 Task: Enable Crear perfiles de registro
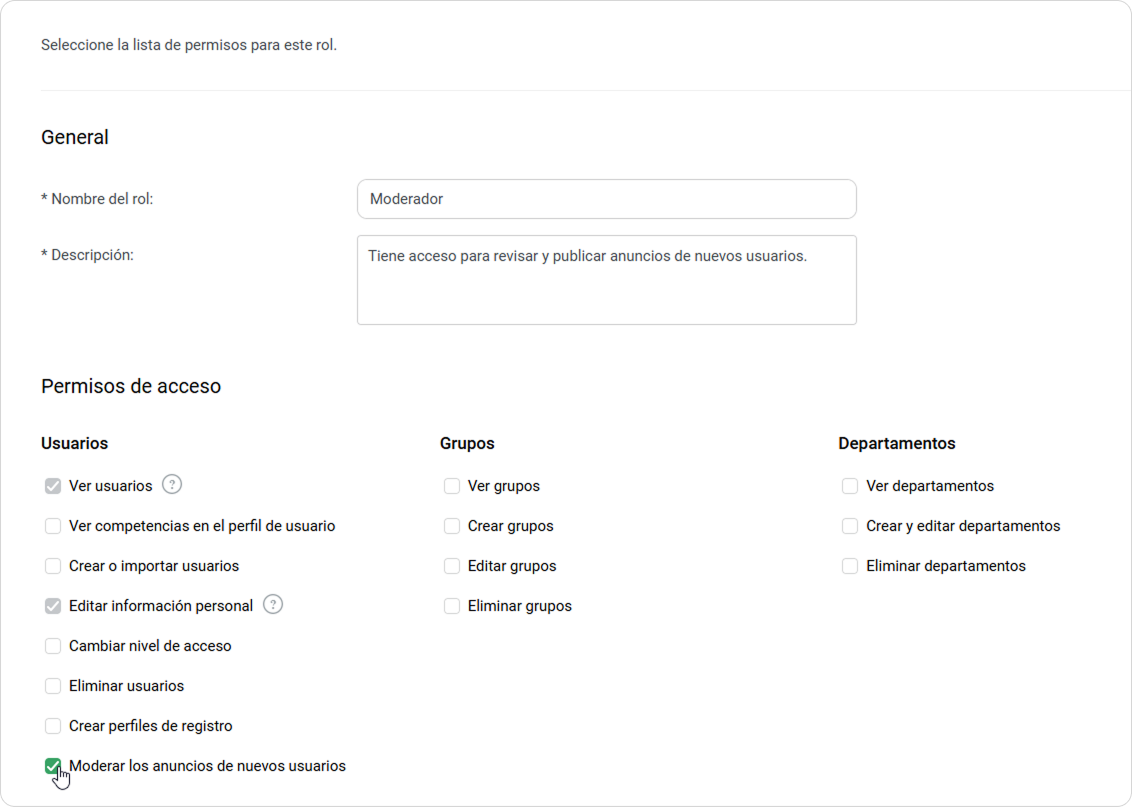coord(53,726)
